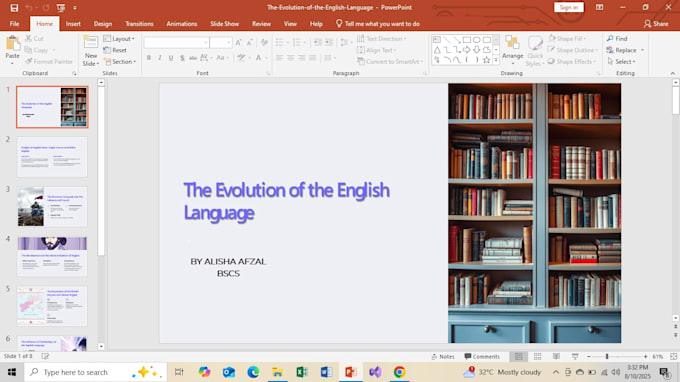Click the Start From Beginning presentation icon
The image size is (680, 382).
61,7
